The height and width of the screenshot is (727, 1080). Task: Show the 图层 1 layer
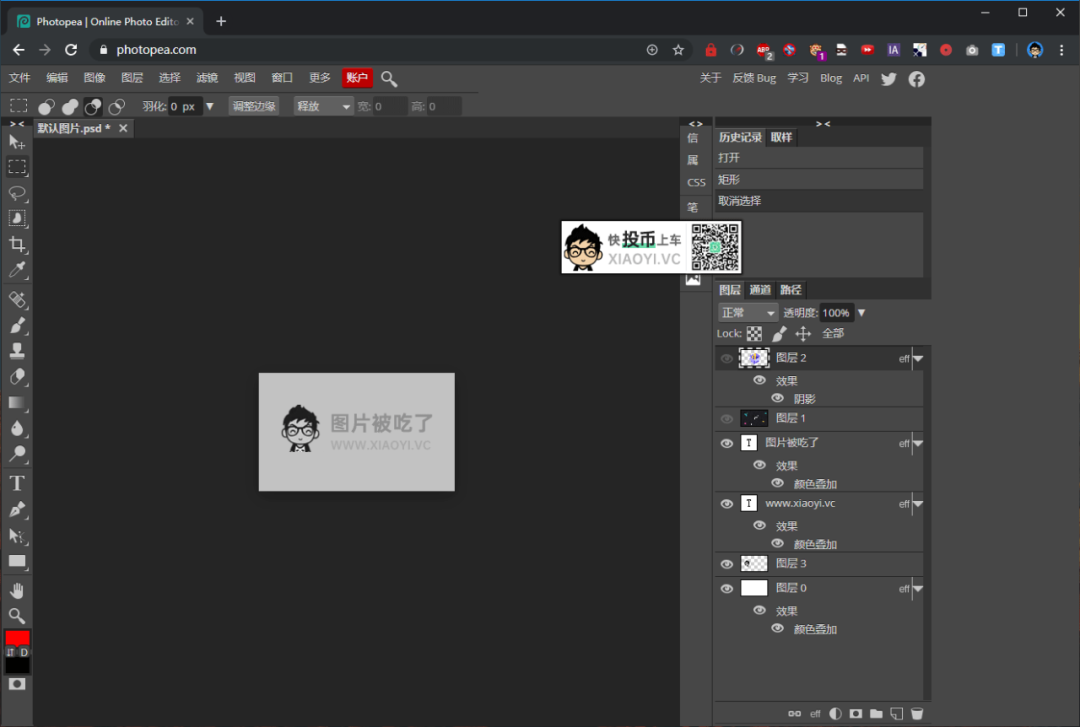(726, 418)
